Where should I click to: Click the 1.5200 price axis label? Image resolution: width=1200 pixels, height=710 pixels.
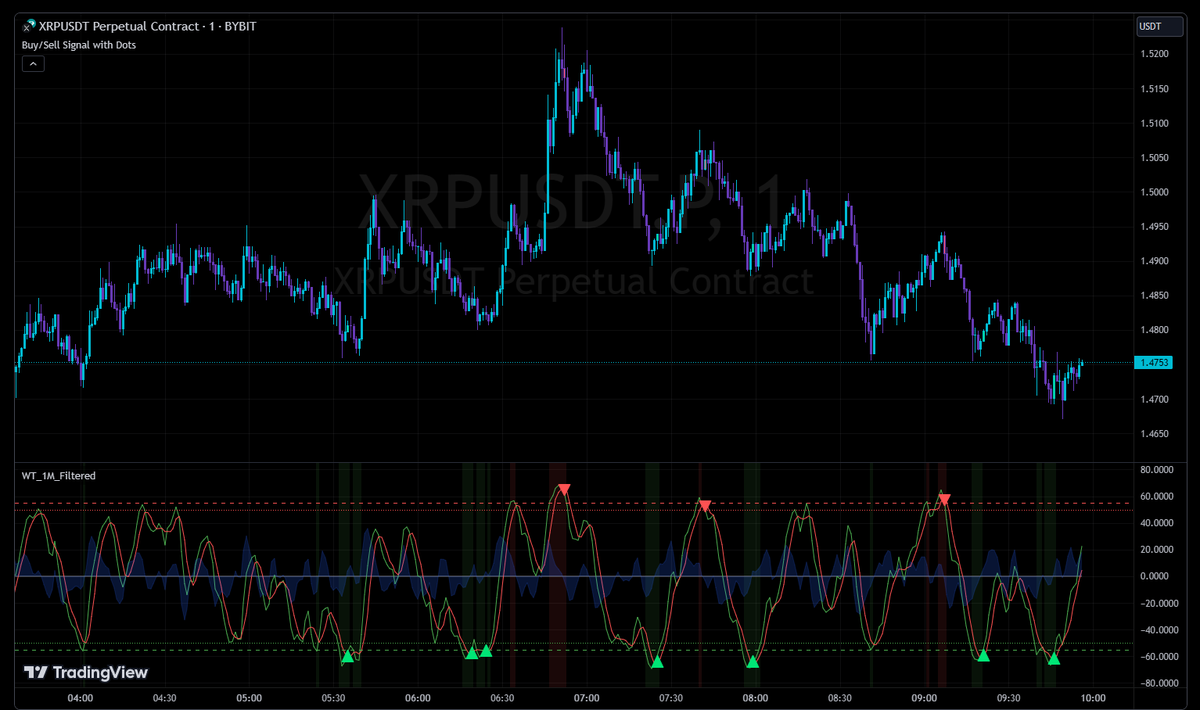[1153, 54]
